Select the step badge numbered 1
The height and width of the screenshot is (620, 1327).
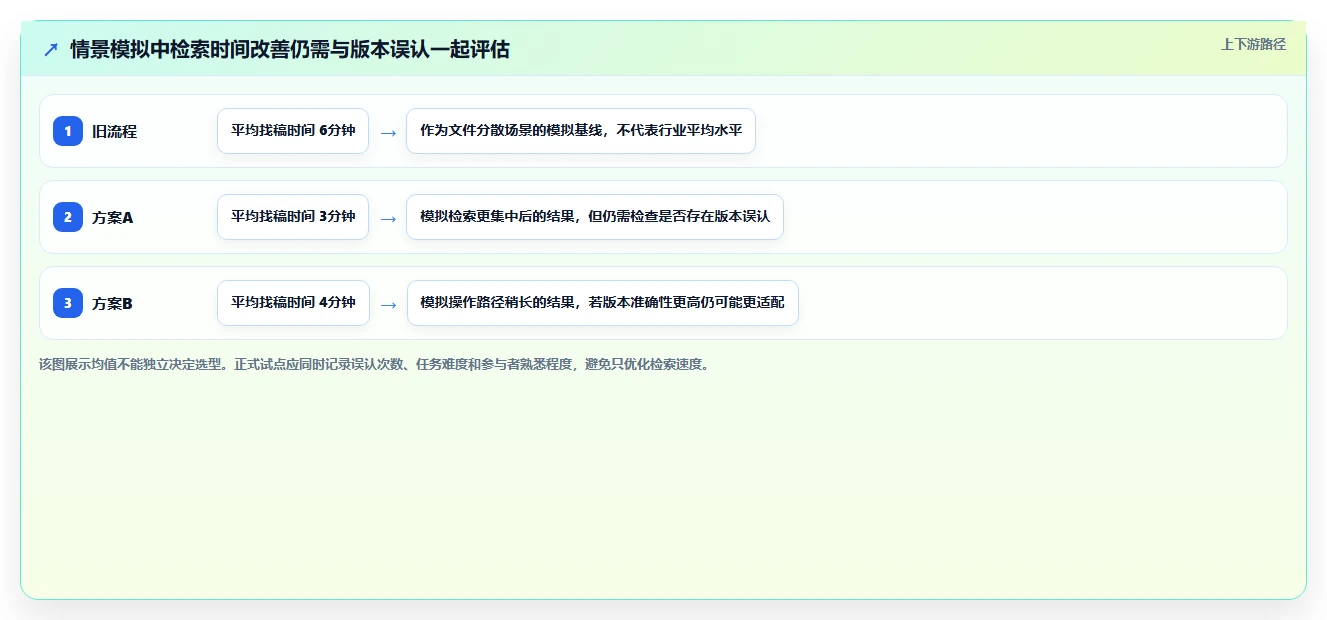coord(68,131)
